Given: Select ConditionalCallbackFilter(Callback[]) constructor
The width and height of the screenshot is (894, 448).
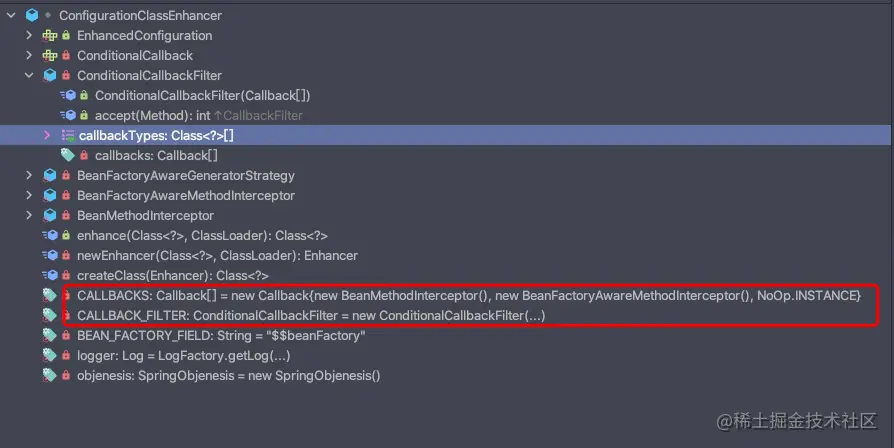Looking at the screenshot, I should 202,95.
